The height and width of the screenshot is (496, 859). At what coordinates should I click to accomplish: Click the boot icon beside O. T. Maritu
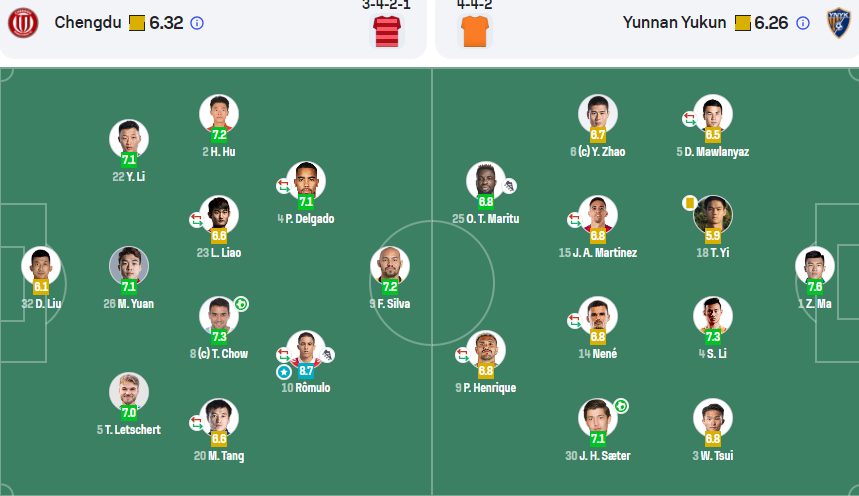509,186
